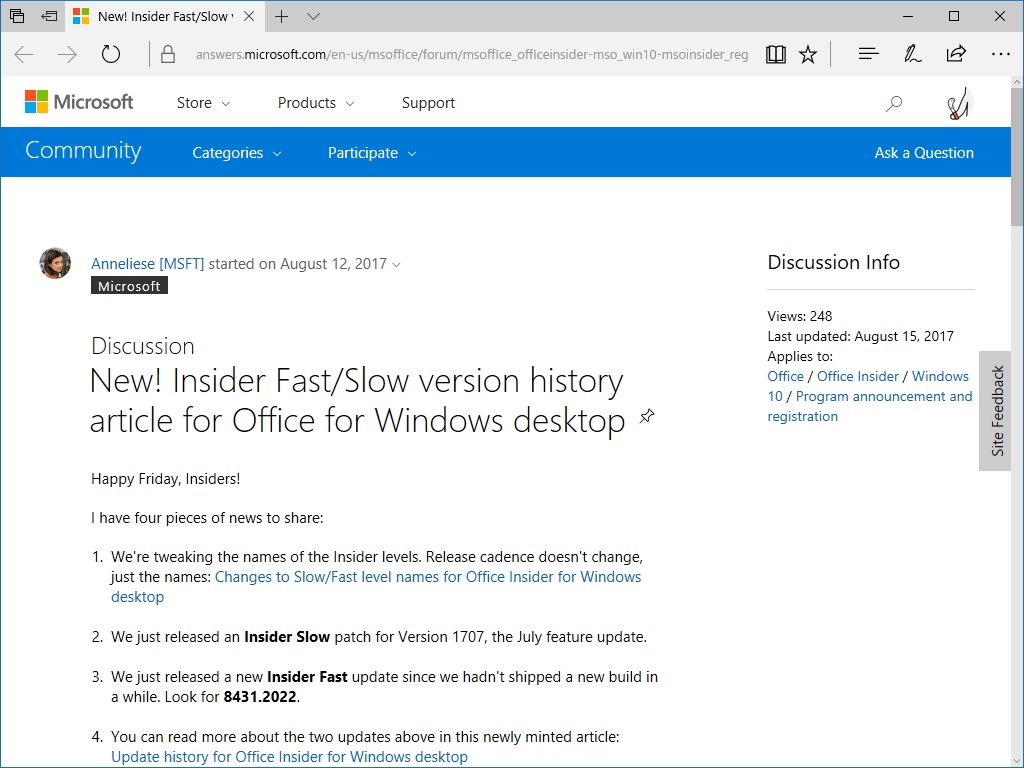Open Edge settings and more menu

click(1000, 54)
